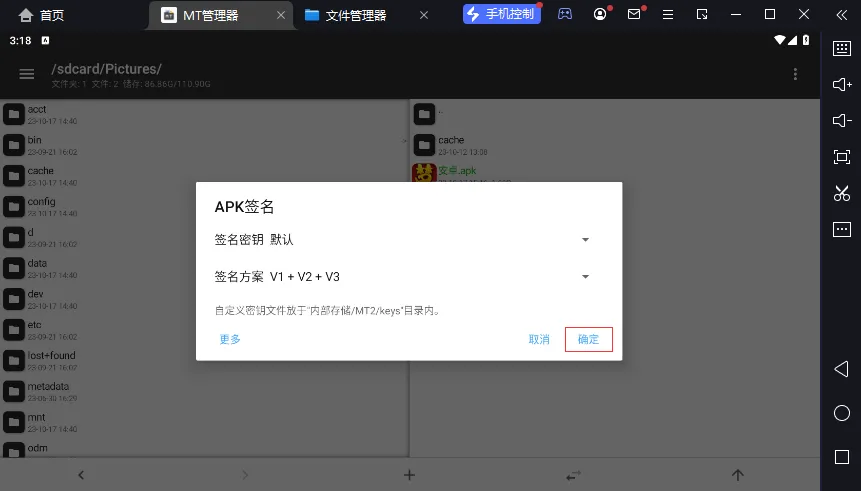Open the keyboard mapping icon in sidebar
861x491 pixels.
point(842,48)
